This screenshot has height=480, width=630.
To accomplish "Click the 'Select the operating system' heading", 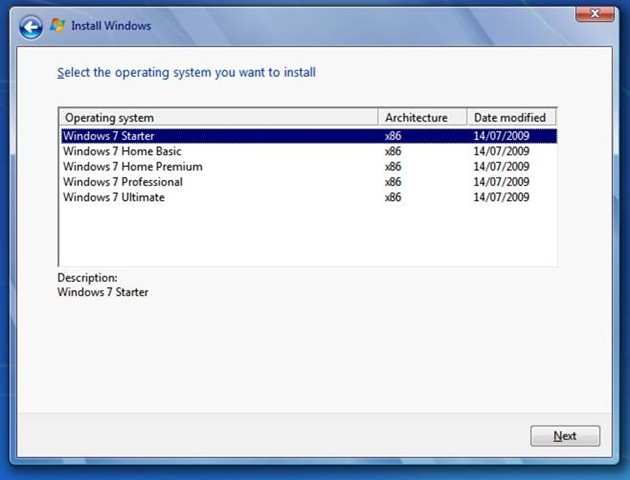I will [x=186, y=73].
